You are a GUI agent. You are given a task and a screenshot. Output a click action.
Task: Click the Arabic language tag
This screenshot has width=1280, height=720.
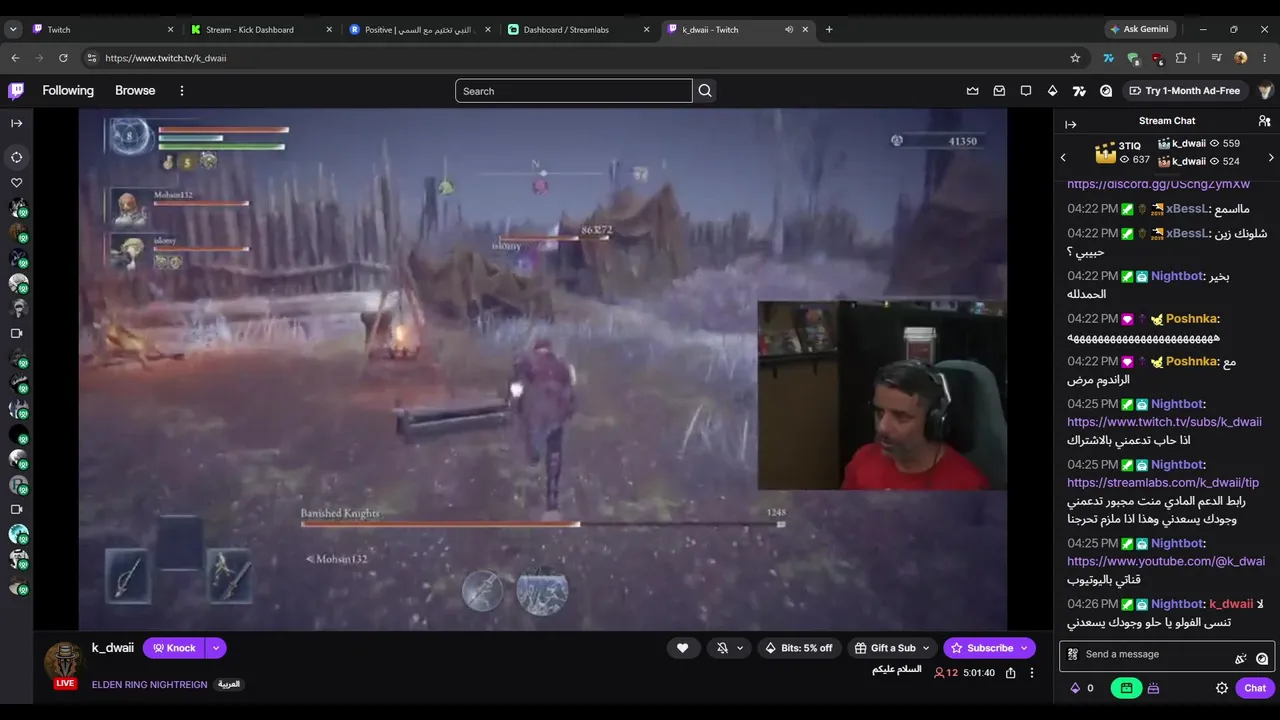click(229, 685)
